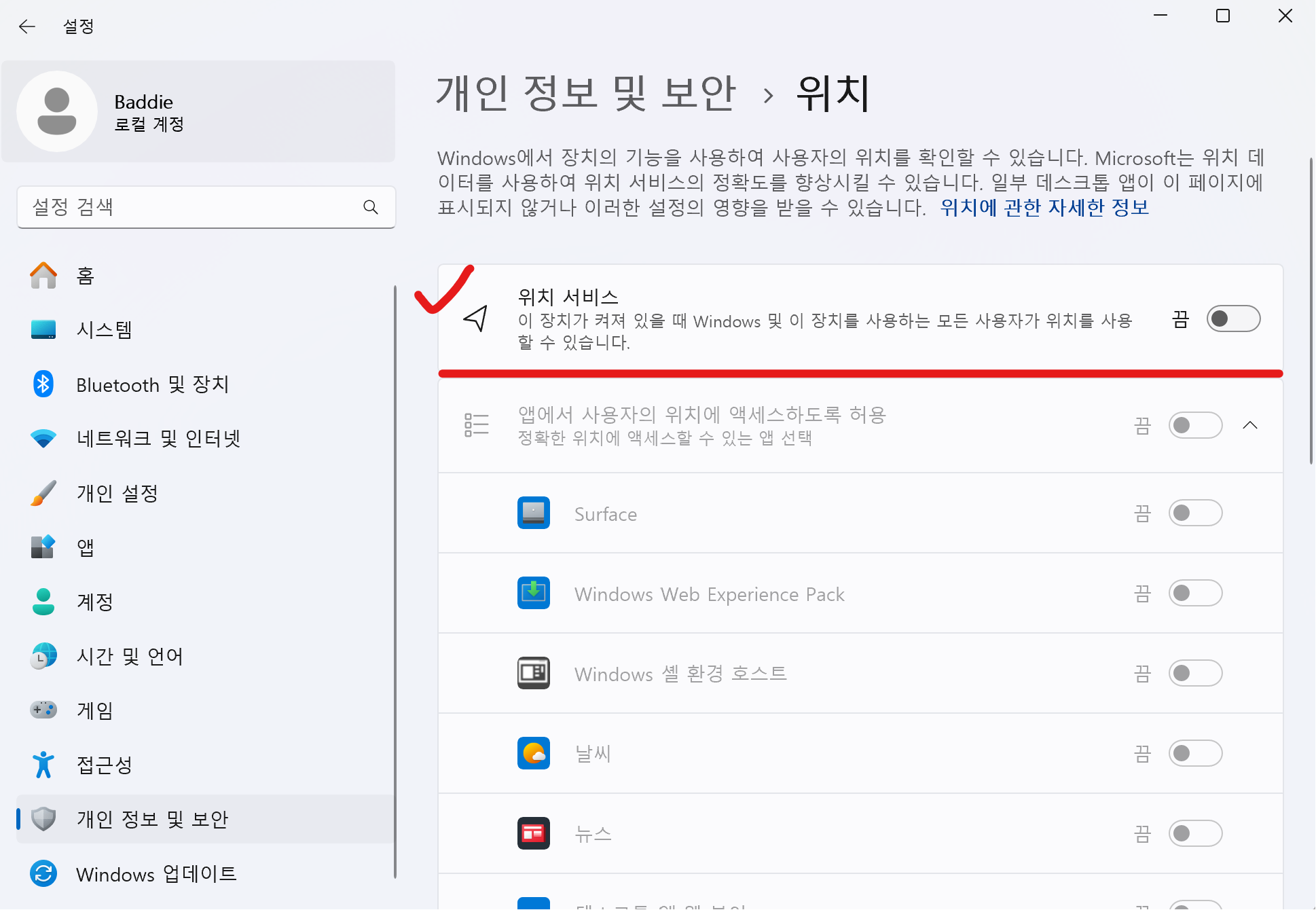Viewport: 1316px width, 910px height.
Task: Toggle Windows Web Experience Pack switch
Action: 1194,594
